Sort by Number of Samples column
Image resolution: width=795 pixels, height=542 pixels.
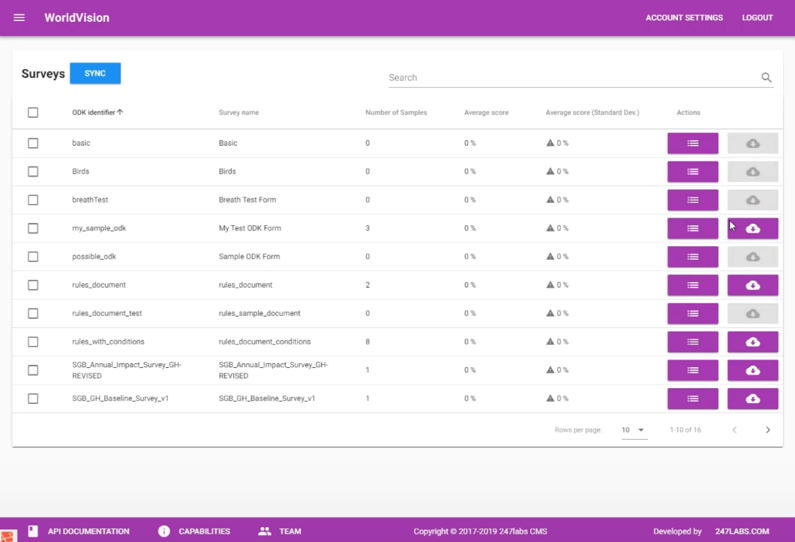click(x=396, y=113)
